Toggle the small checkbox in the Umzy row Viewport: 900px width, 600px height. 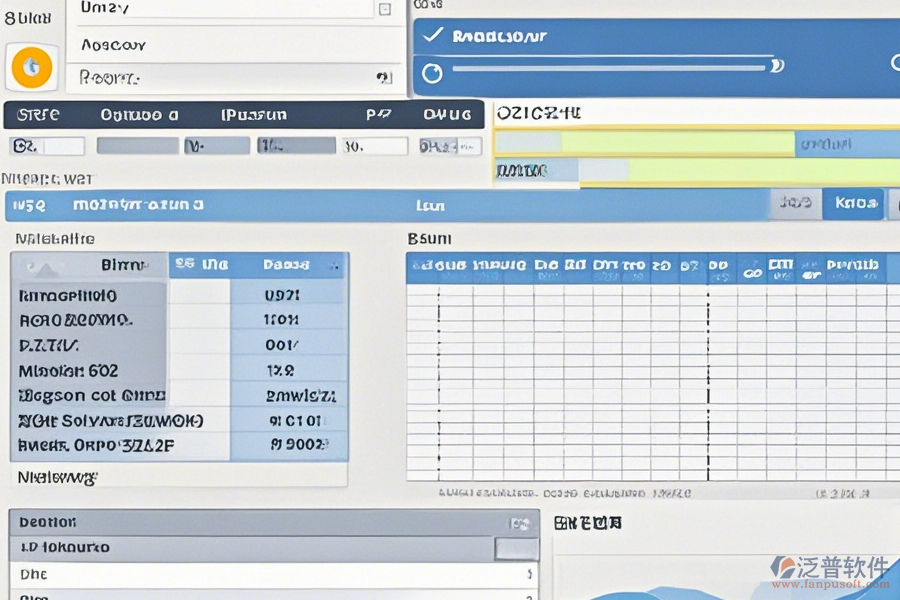coord(385,9)
